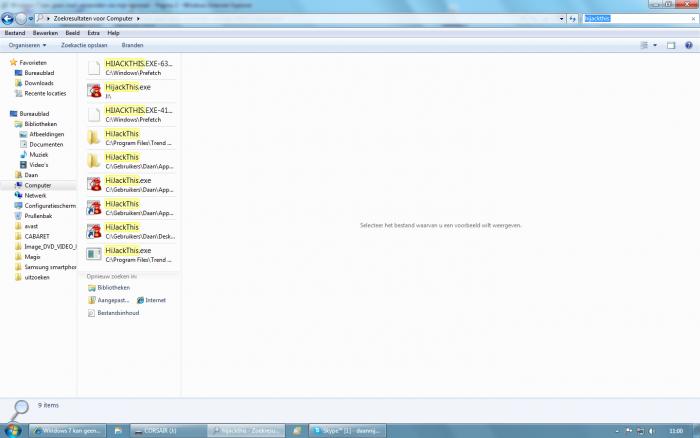Click into the hijackthis search field
The width and height of the screenshot is (700, 438).
(636, 19)
